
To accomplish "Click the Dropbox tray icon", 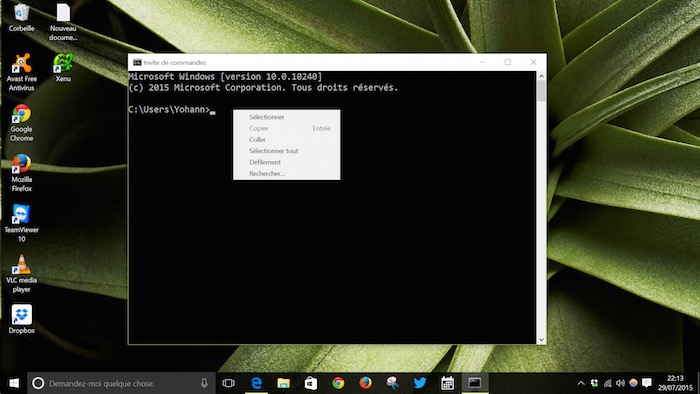I will (x=594, y=383).
